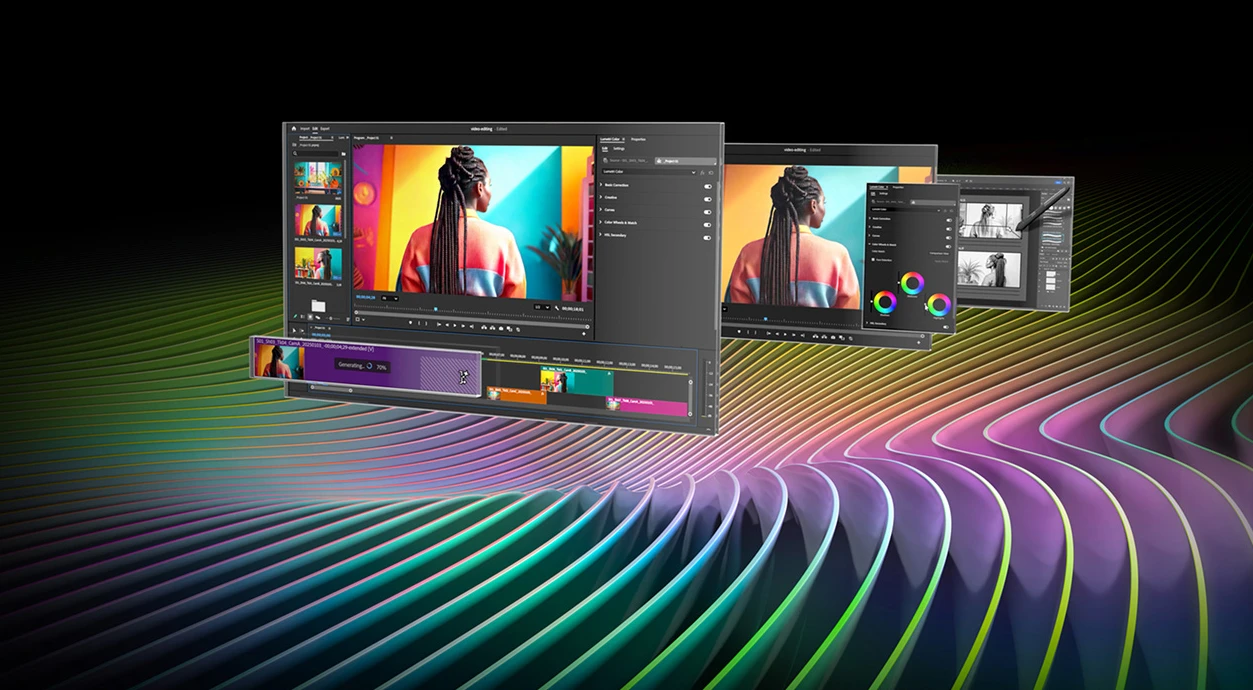
Task: Switch to the Export tab in the main window header
Action: click(x=325, y=129)
